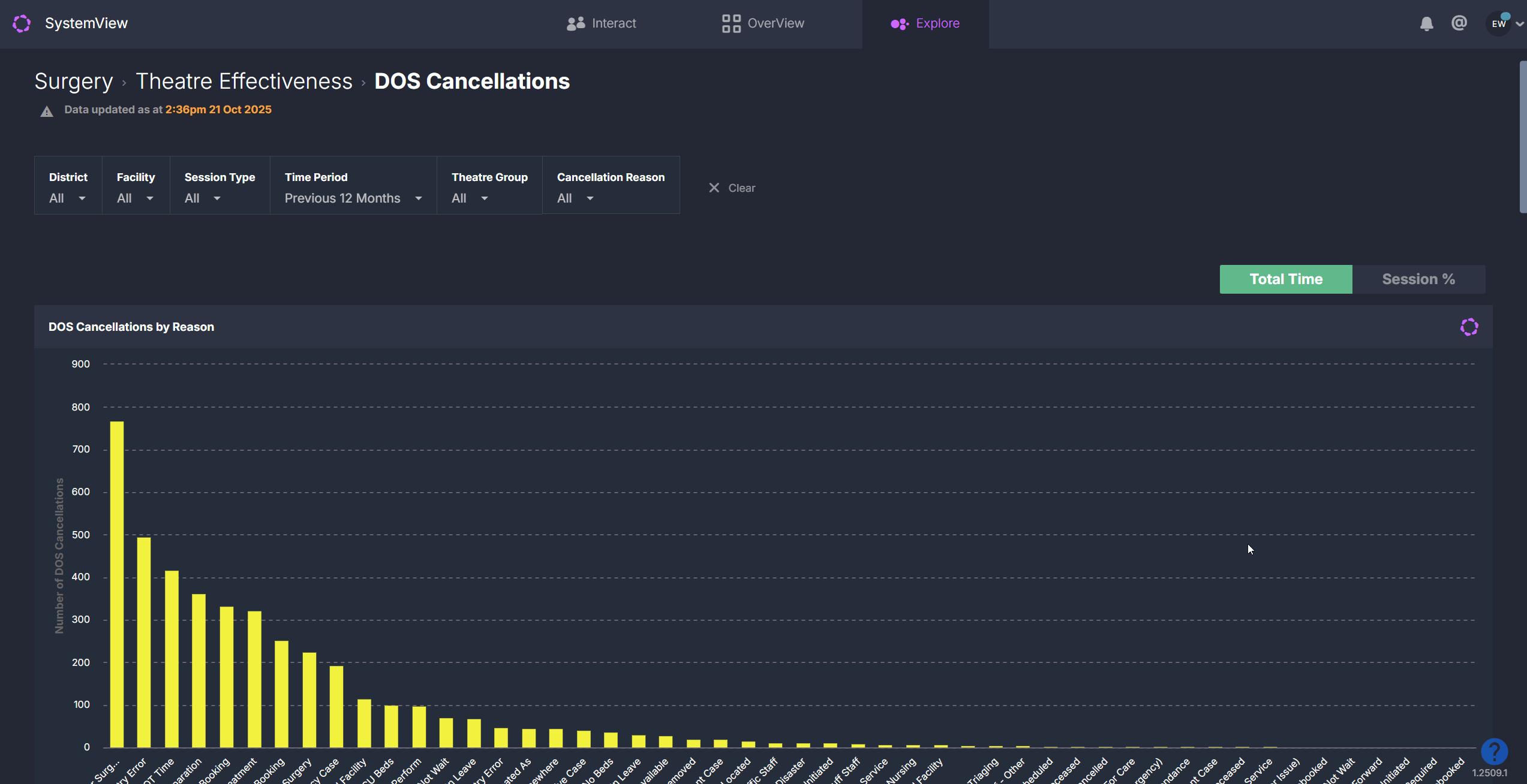Screen dimensions: 1527x784
Task: Click the vertical page scrollbar
Action: point(1522,138)
